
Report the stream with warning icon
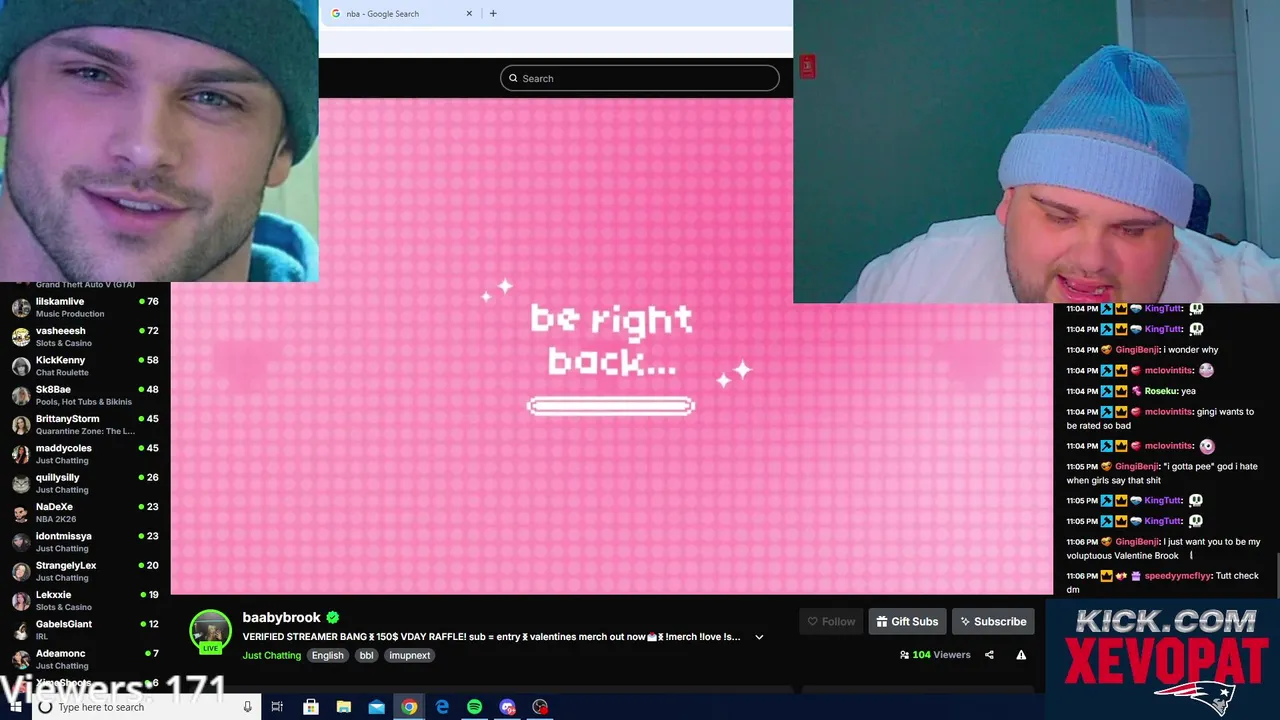(x=1021, y=655)
